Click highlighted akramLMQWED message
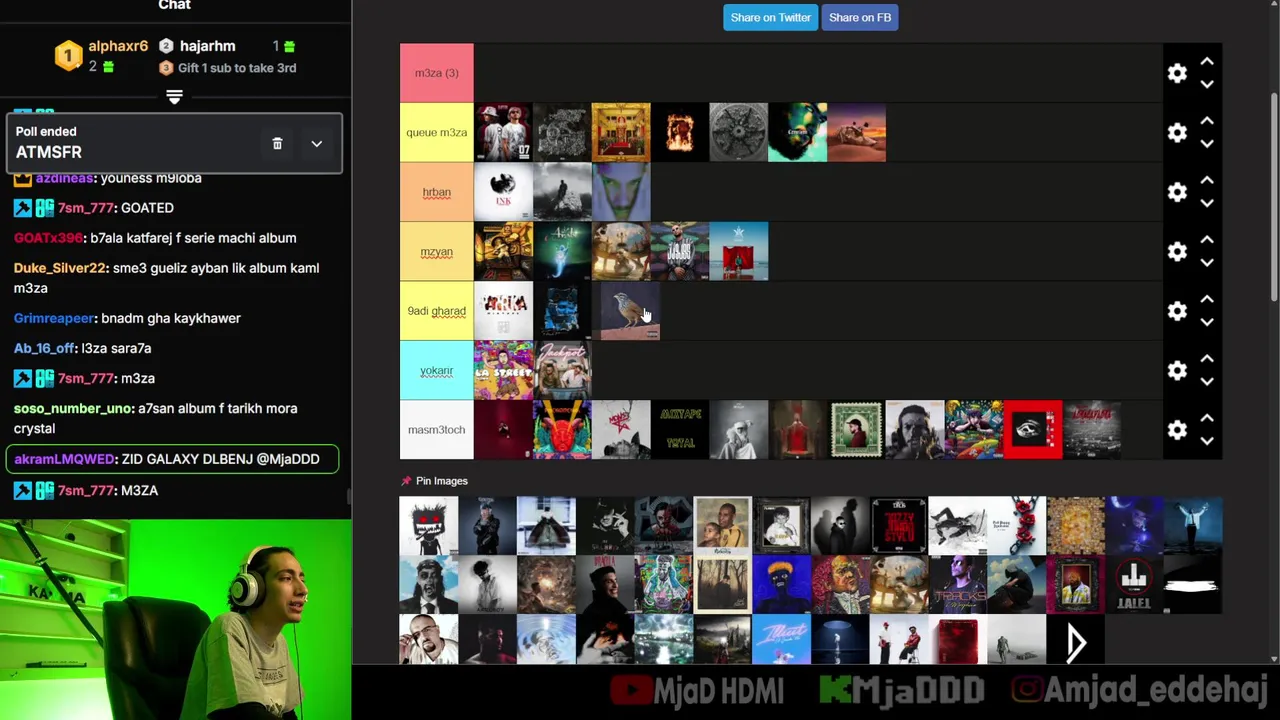 tap(172, 459)
